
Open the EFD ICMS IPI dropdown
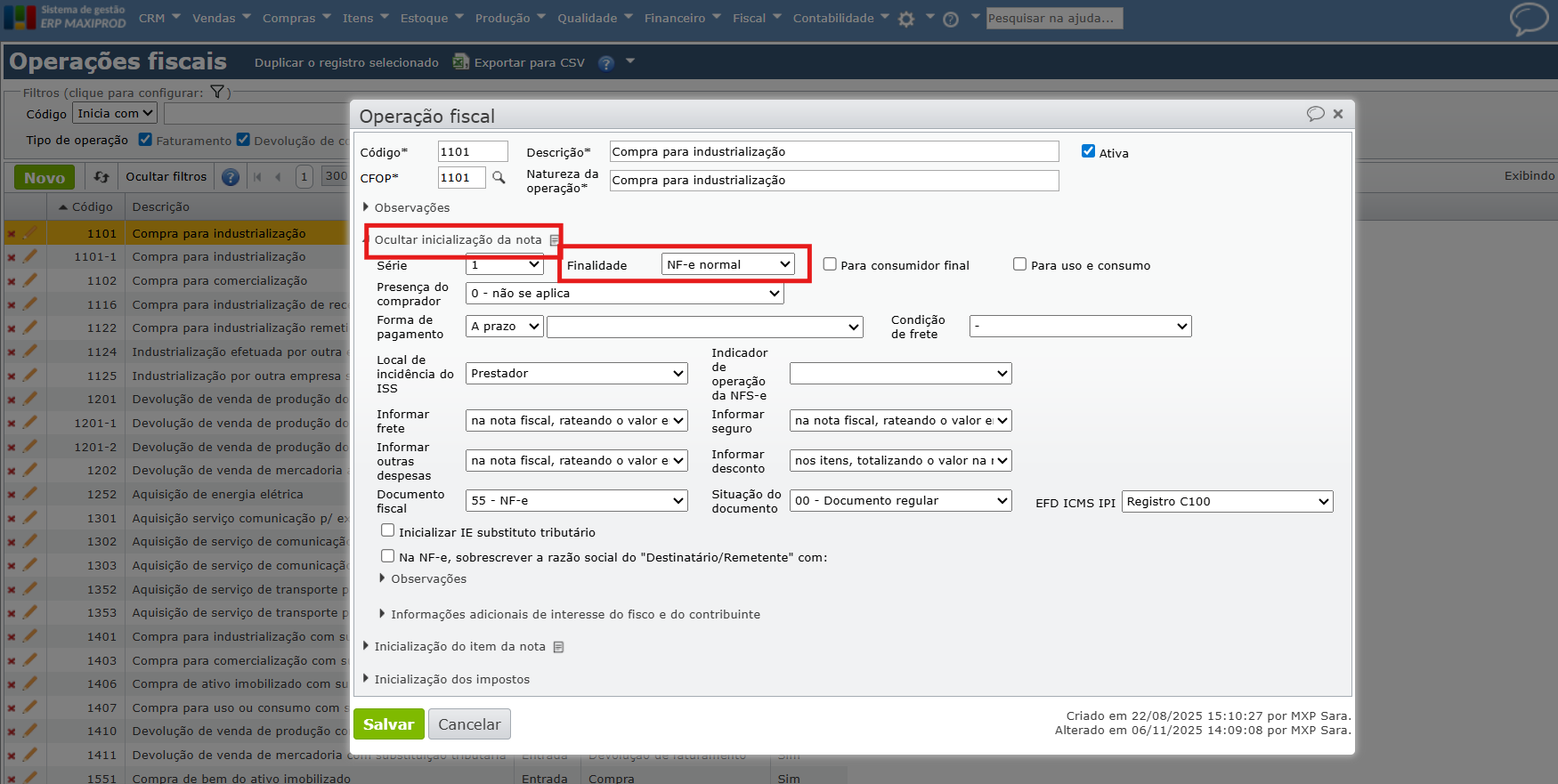pyautogui.click(x=1228, y=502)
